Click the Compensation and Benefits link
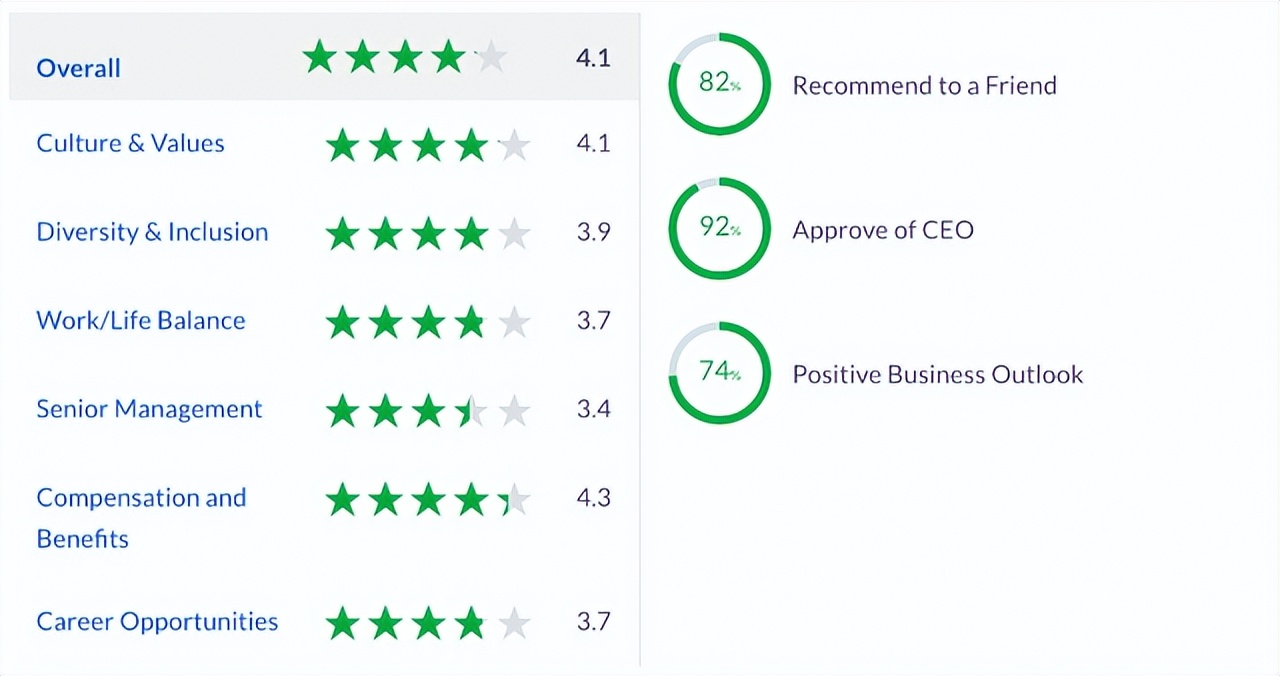 pyautogui.click(x=140, y=517)
